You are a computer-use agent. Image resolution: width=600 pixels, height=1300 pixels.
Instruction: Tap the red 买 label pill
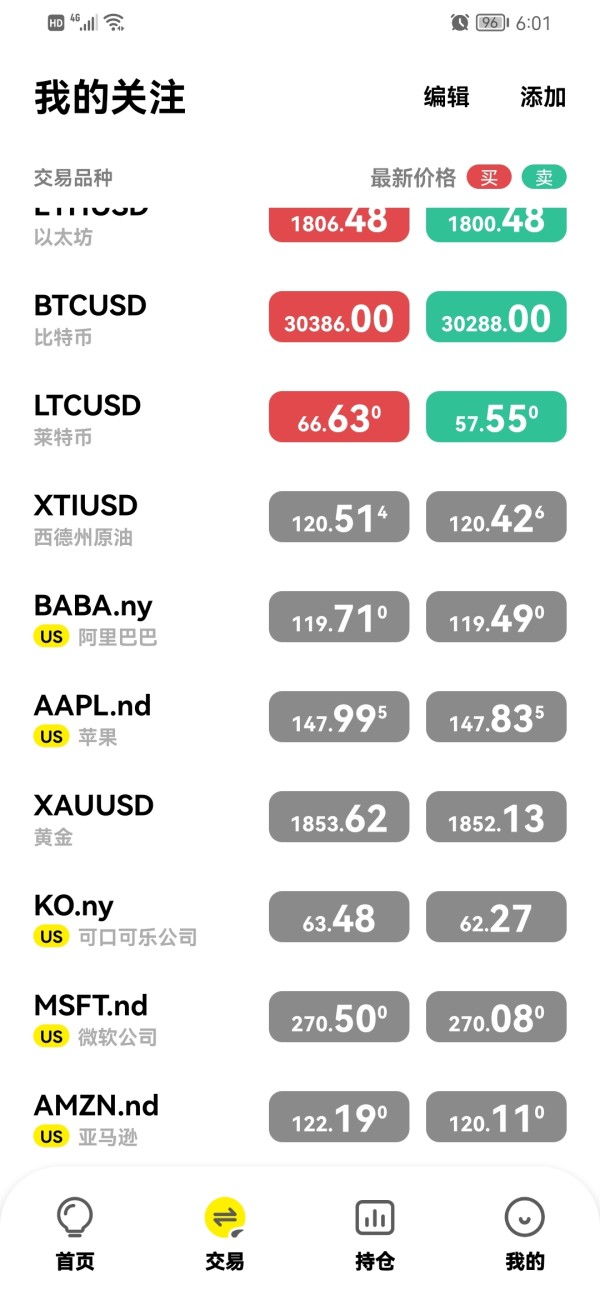(489, 178)
